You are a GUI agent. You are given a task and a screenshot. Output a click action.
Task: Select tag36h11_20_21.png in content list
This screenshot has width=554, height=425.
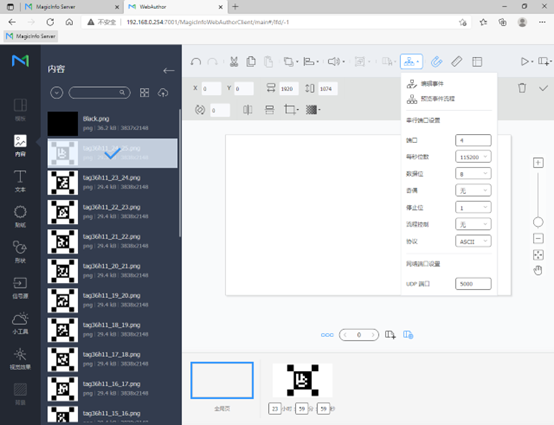click(x=112, y=271)
